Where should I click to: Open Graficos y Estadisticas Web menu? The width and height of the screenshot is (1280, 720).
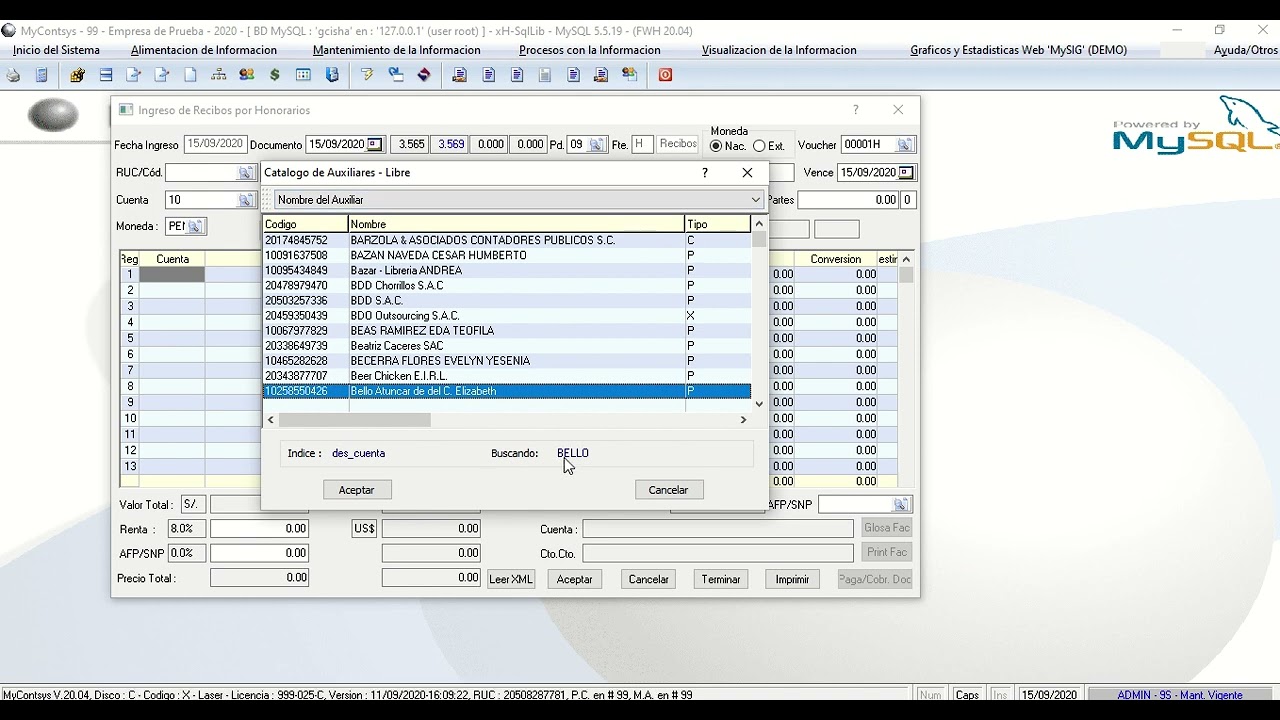1018,50
